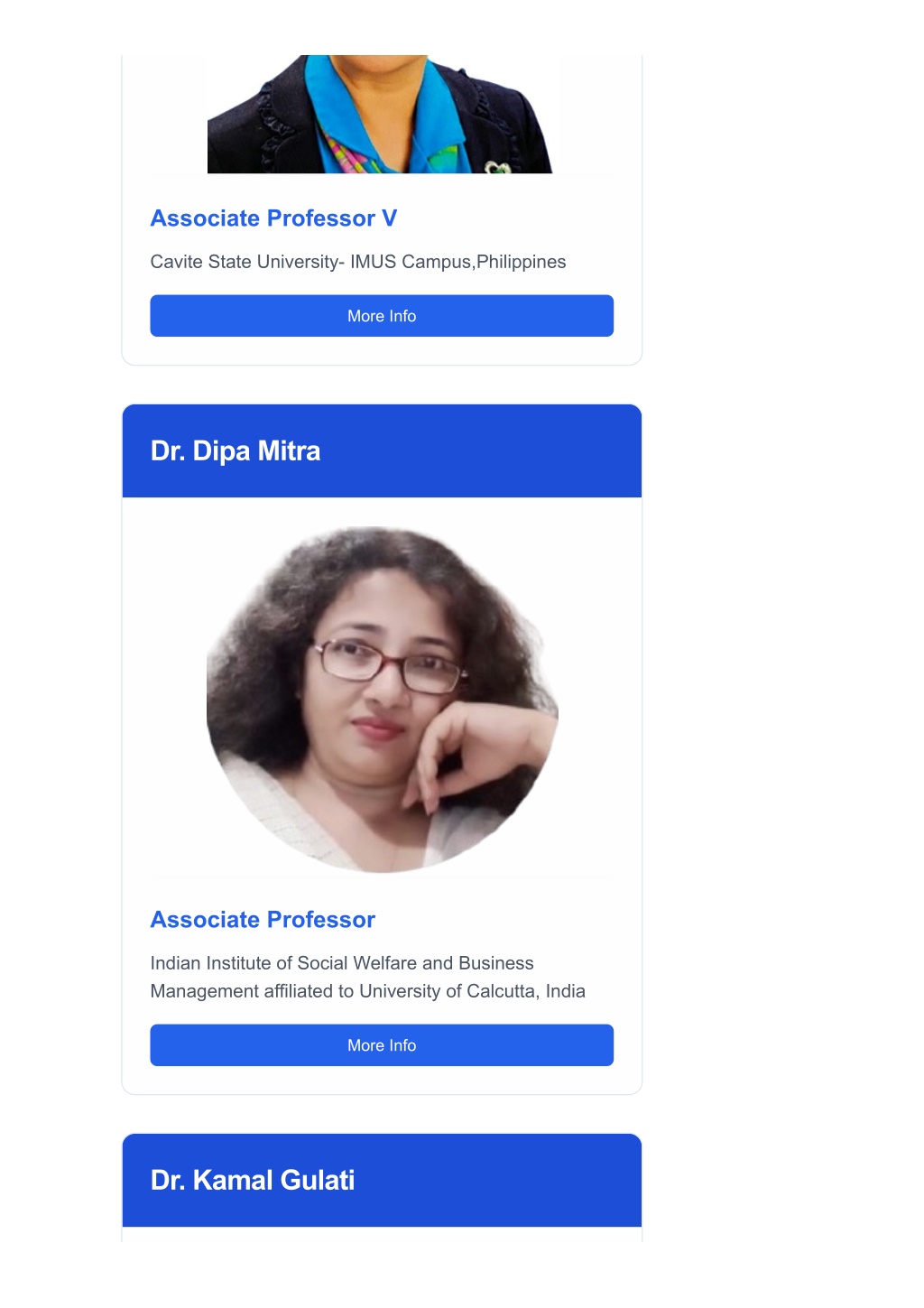This screenshot has width=924, height=1308.
Task: Click blue header band right of Kamal Gulati
Action: [501, 1180]
